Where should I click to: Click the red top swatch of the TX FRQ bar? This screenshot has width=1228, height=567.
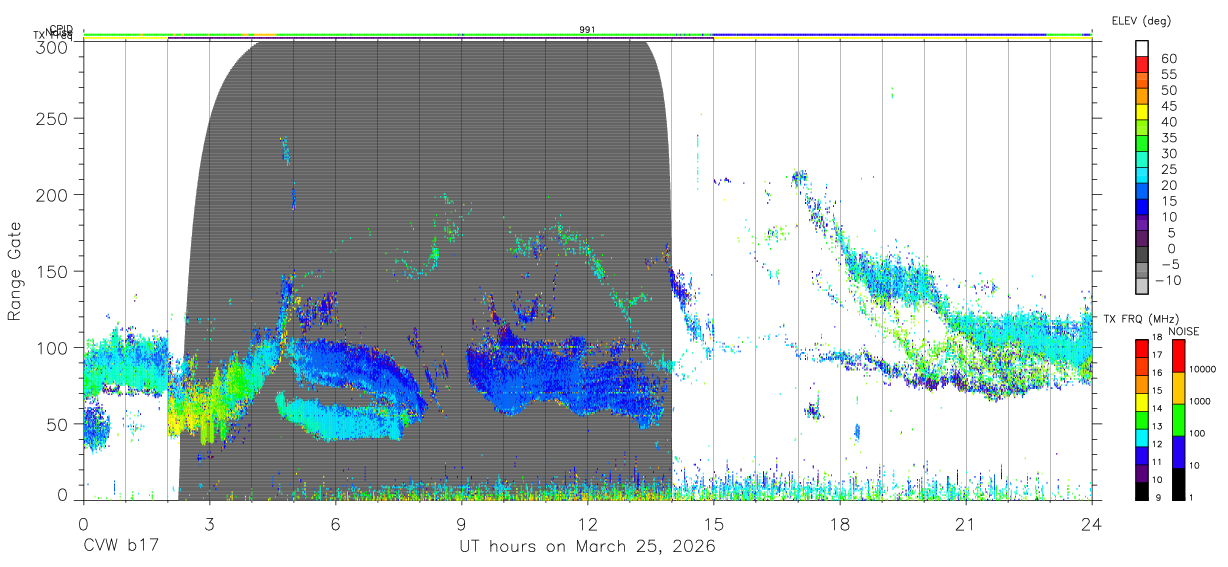1142,348
